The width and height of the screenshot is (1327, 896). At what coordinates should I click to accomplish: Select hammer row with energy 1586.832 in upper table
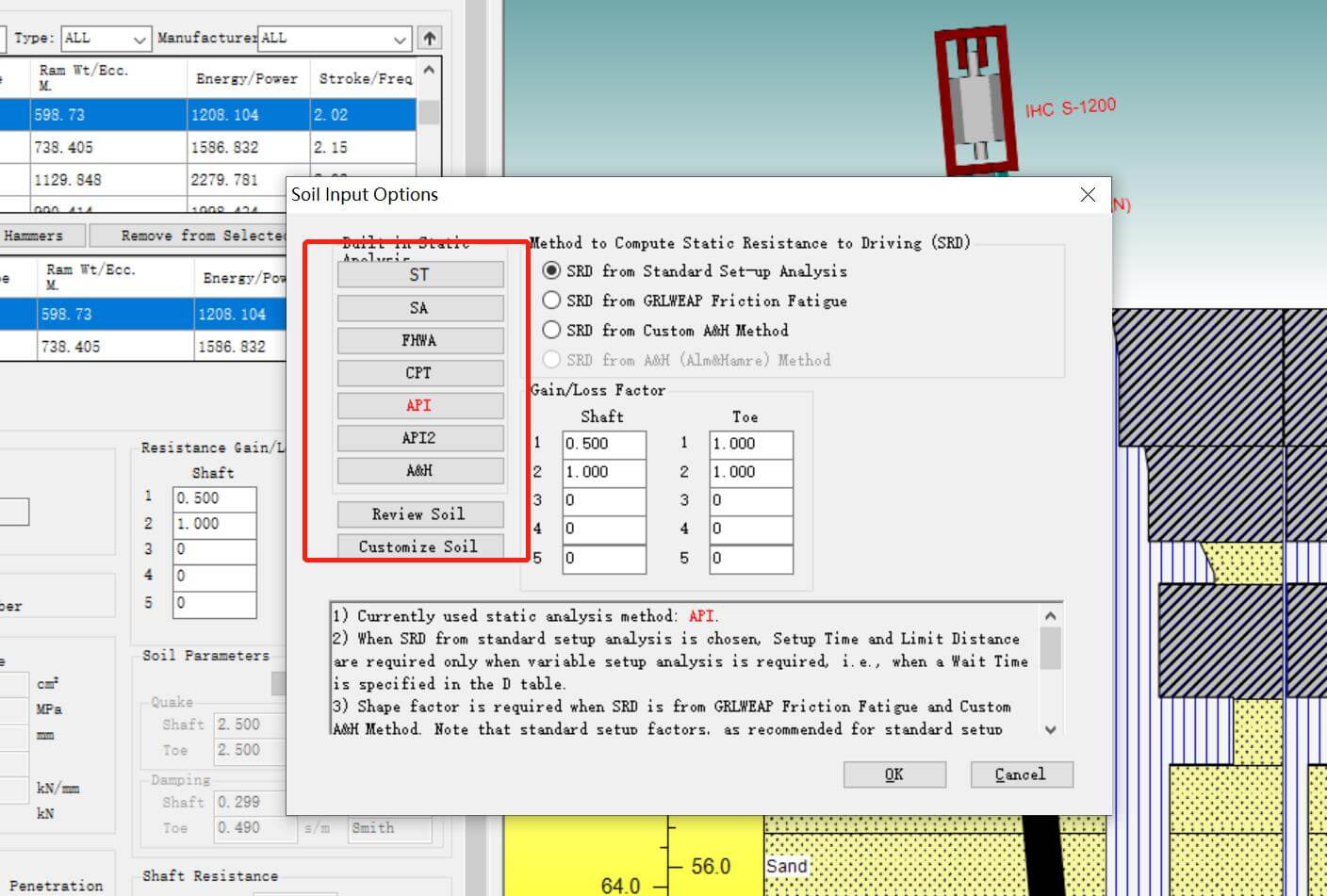[207, 148]
